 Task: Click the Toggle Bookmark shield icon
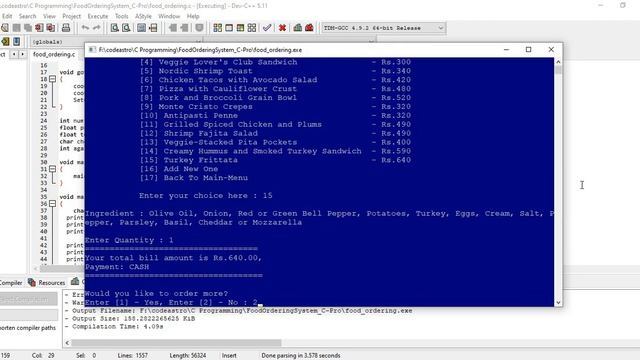click(x=199, y=28)
